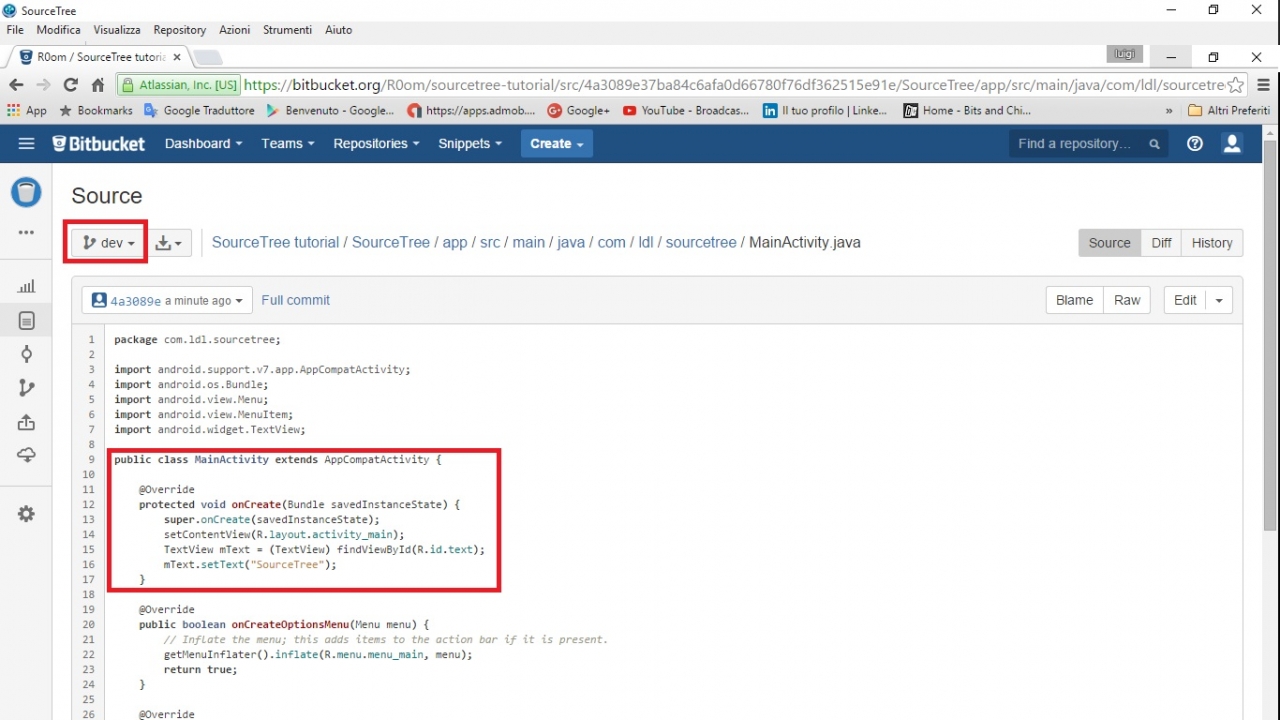The width and height of the screenshot is (1280, 720).
Task: Click the repository search magnifier icon
Action: [x=1154, y=144]
